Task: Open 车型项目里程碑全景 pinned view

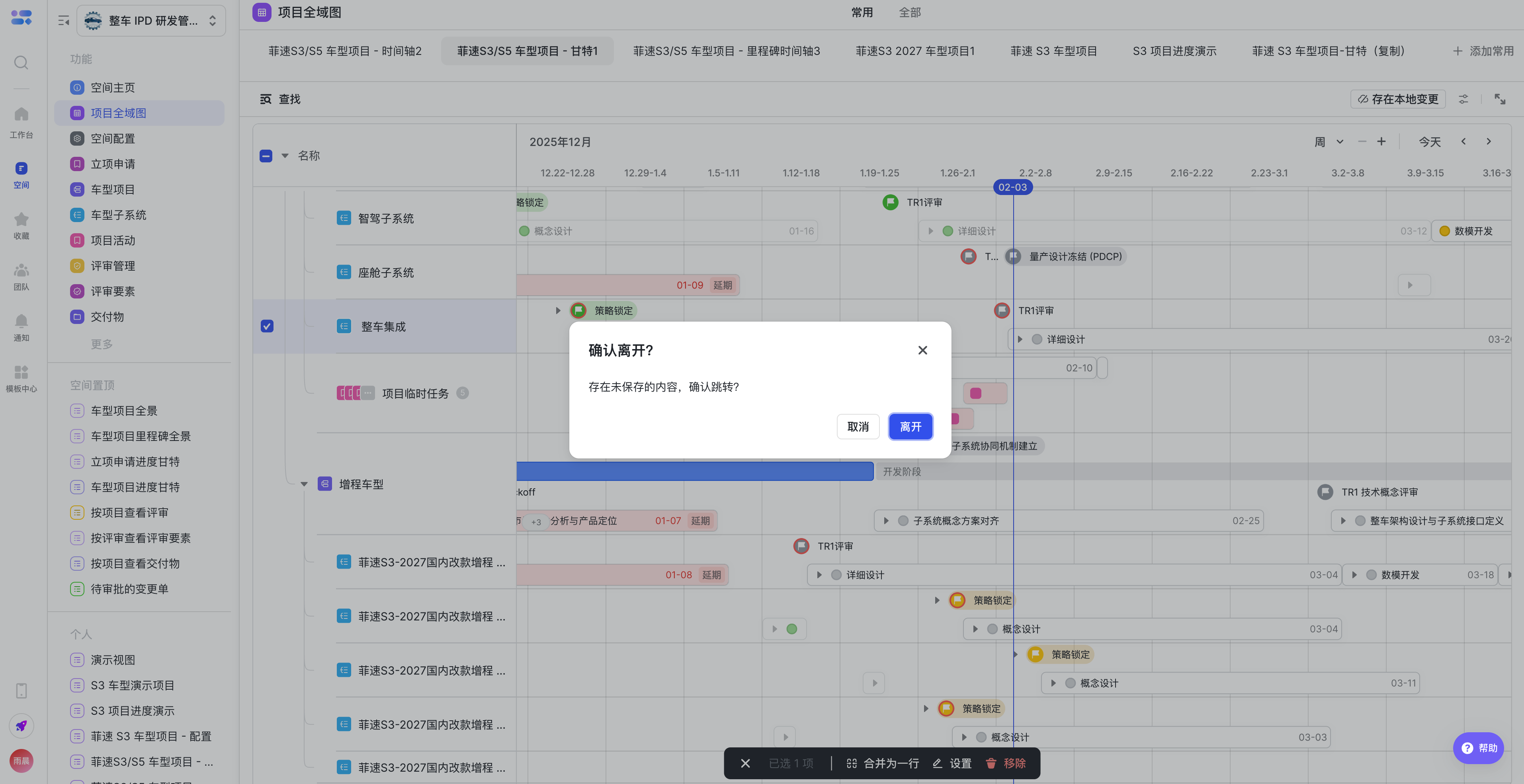Action: pos(140,436)
